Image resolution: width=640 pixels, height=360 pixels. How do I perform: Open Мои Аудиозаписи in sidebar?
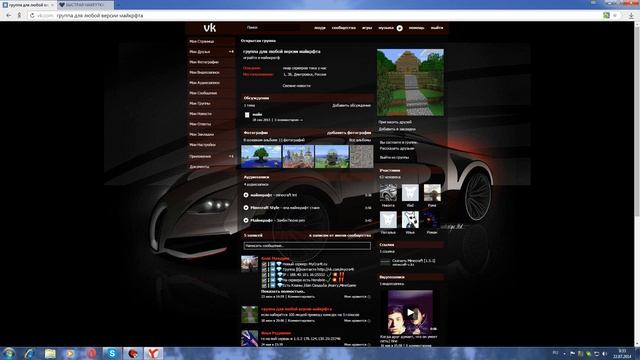click(204, 83)
